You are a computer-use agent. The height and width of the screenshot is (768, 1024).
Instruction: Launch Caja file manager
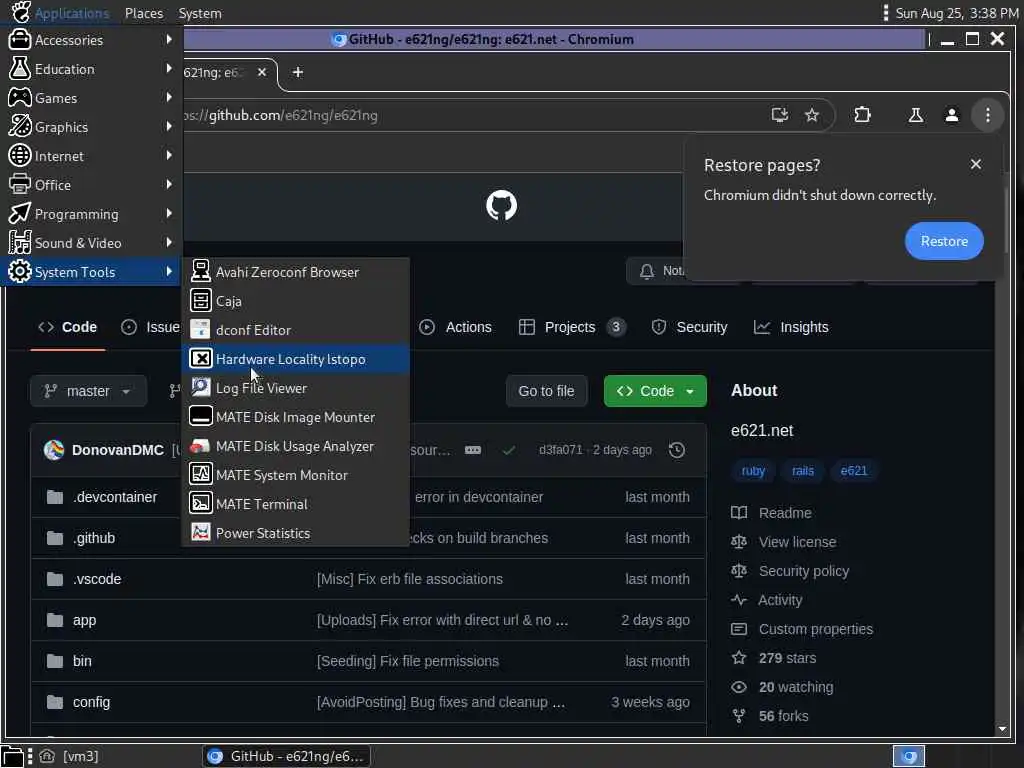295,301
